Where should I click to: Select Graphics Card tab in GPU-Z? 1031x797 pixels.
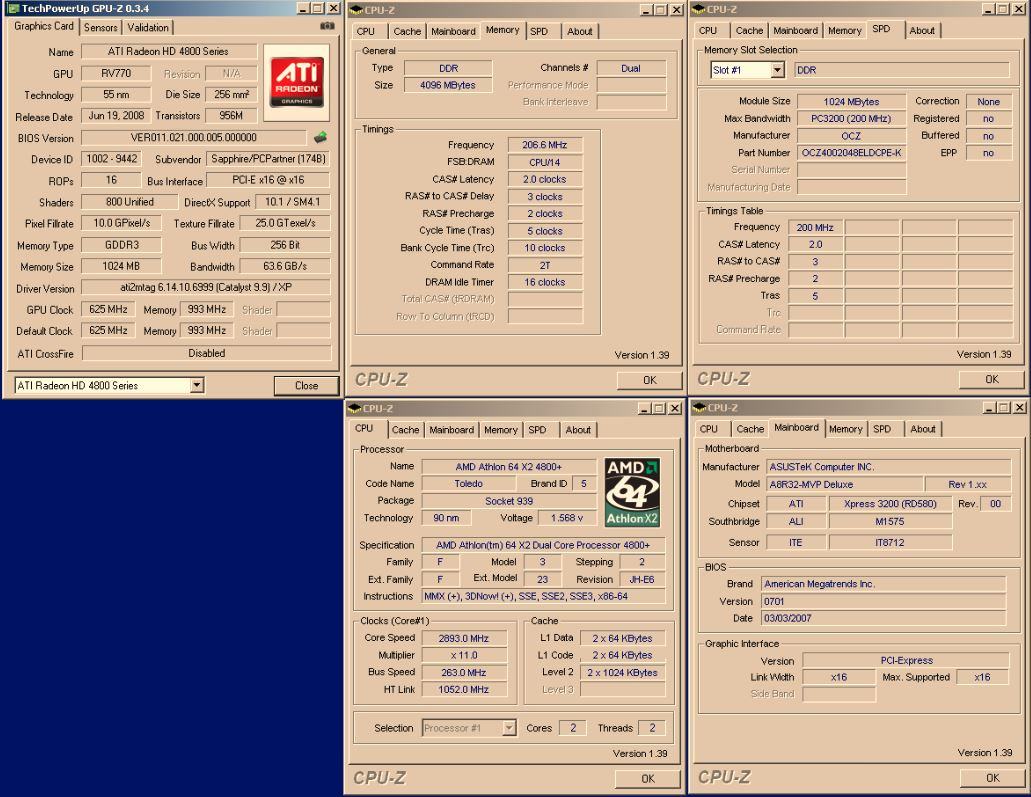(44, 26)
